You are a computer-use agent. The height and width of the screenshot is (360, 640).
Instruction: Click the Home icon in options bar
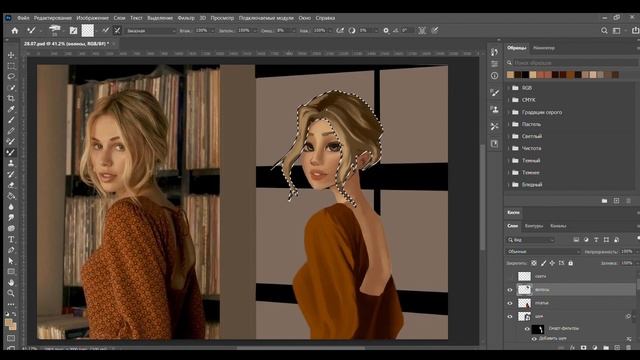pyautogui.click(x=15, y=31)
